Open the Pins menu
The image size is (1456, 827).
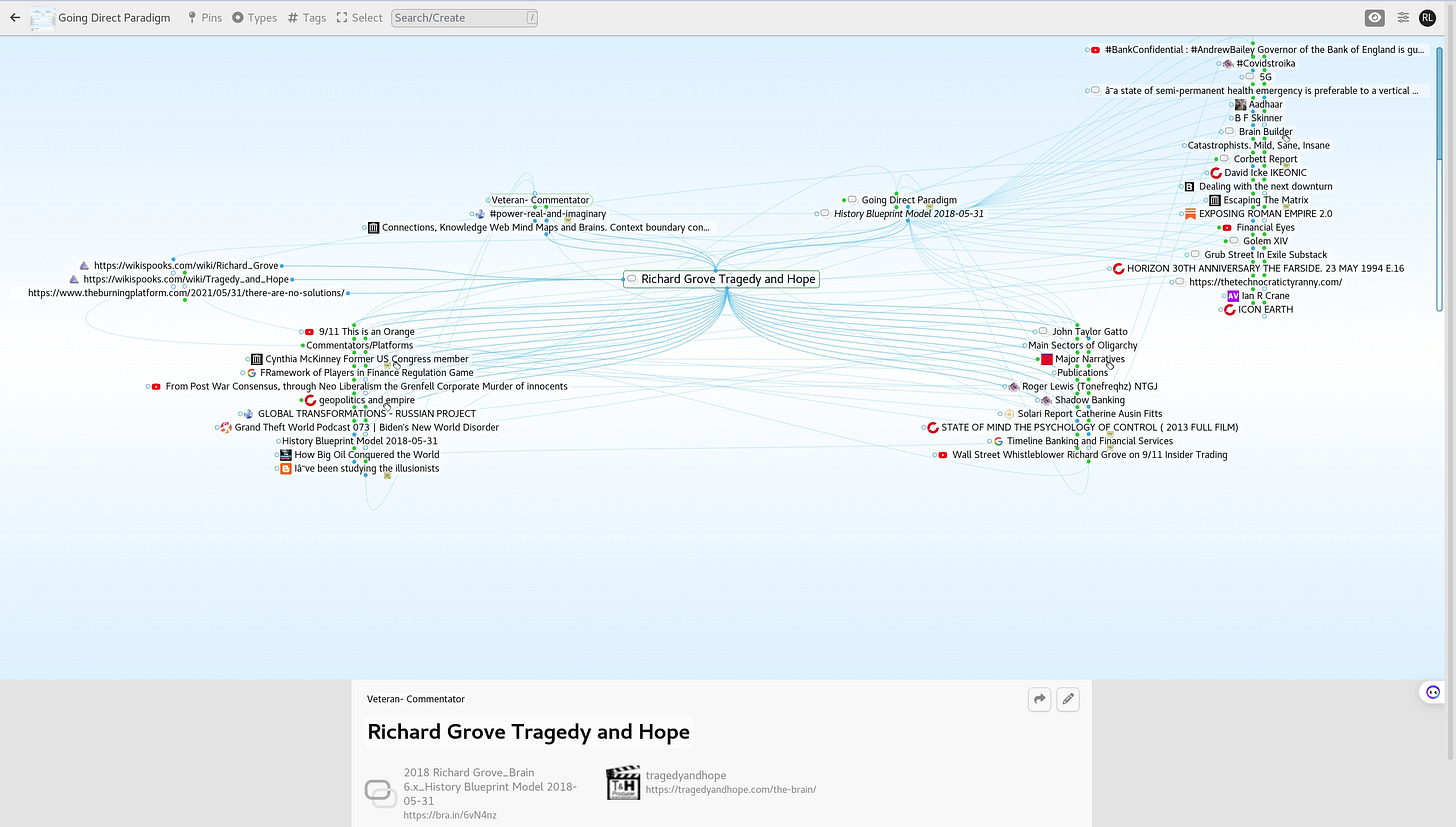pyautogui.click(x=205, y=17)
